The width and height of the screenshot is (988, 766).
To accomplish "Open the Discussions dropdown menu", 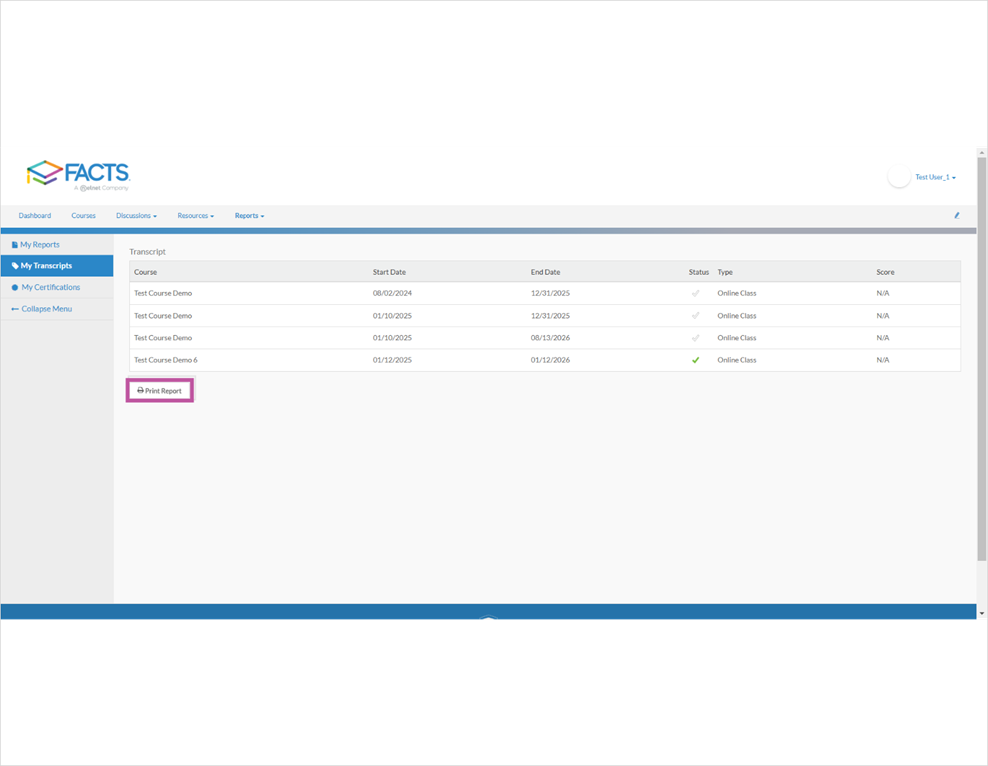I will pos(136,215).
